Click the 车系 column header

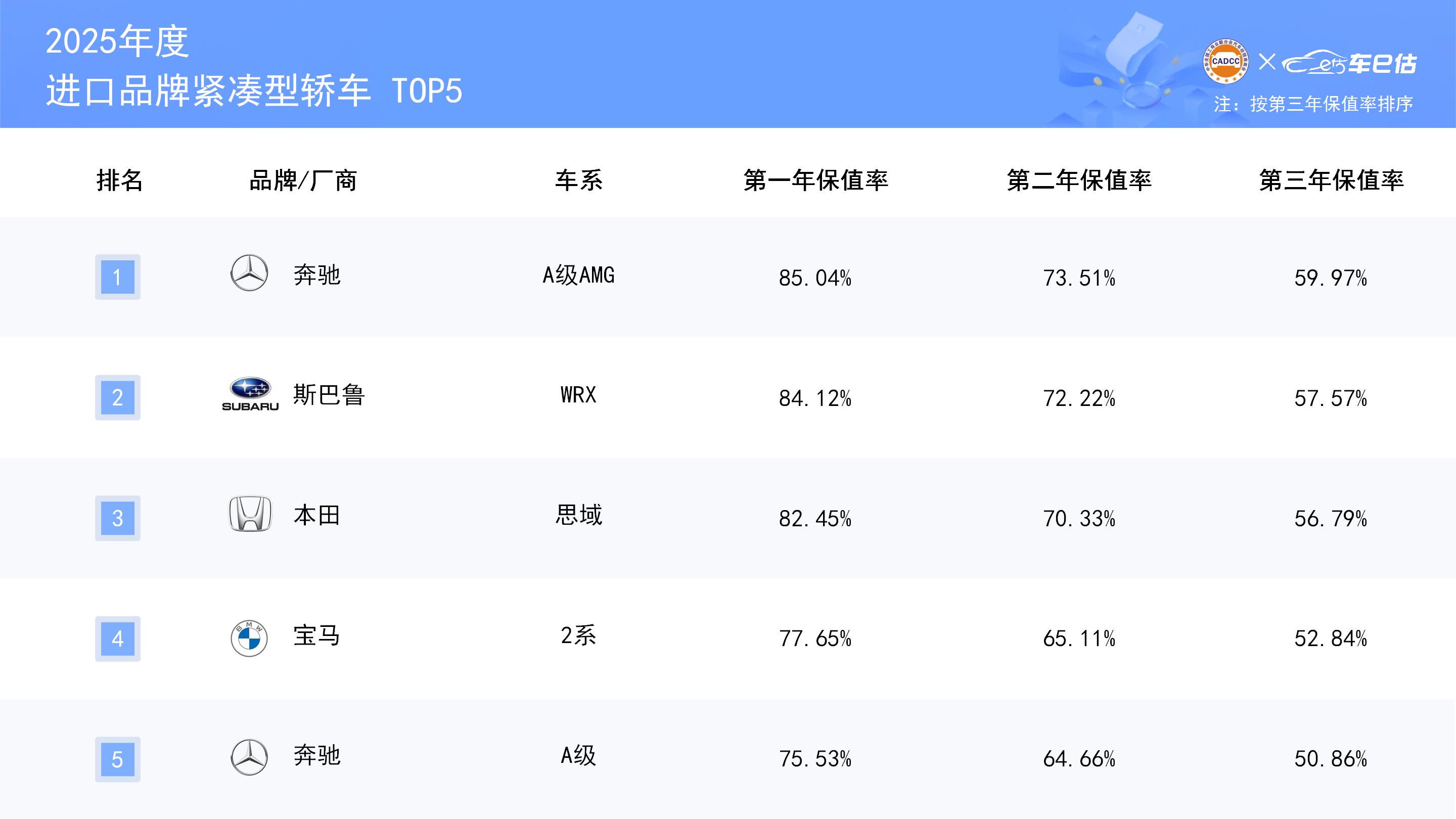click(x=579, y=181)
